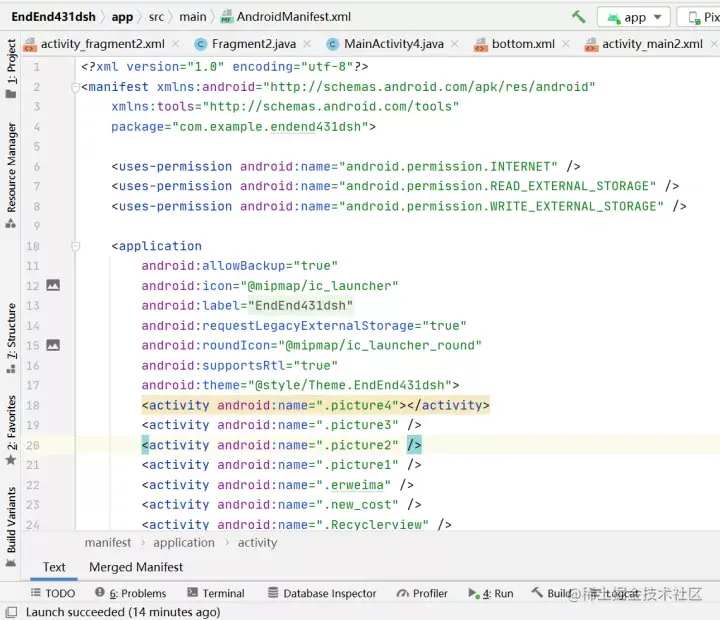Image resolution: width=720 pixels, height=620 pixels.
Task: Click the image gutter icon on line 12
Action: (53, 286)
